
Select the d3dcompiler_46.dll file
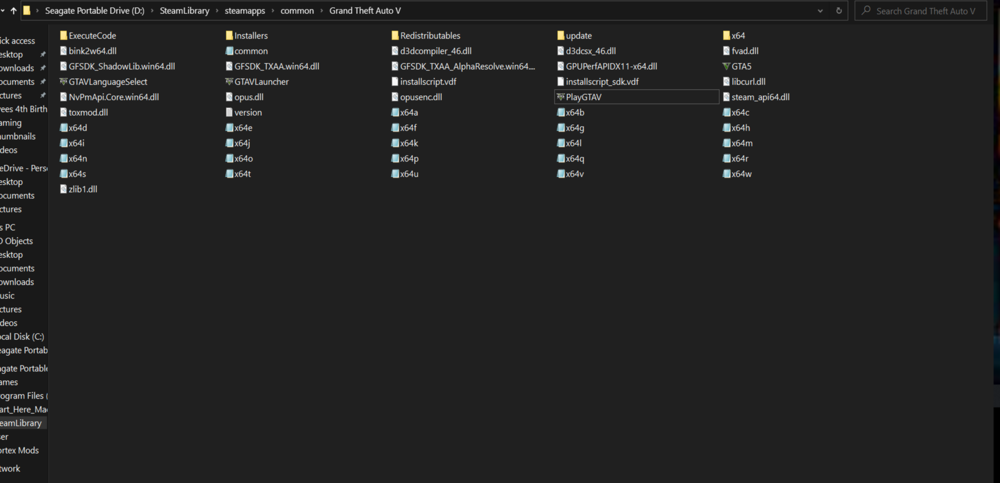click(x=431, y=51)
